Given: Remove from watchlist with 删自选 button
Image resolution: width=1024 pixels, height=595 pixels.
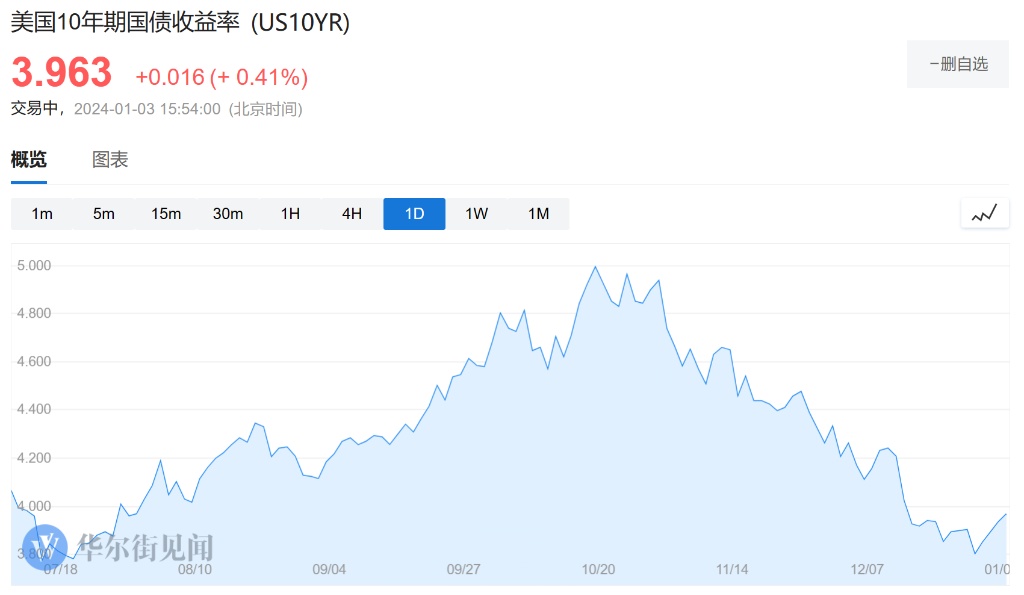Looking at the screenshot, I should (958, 64).
